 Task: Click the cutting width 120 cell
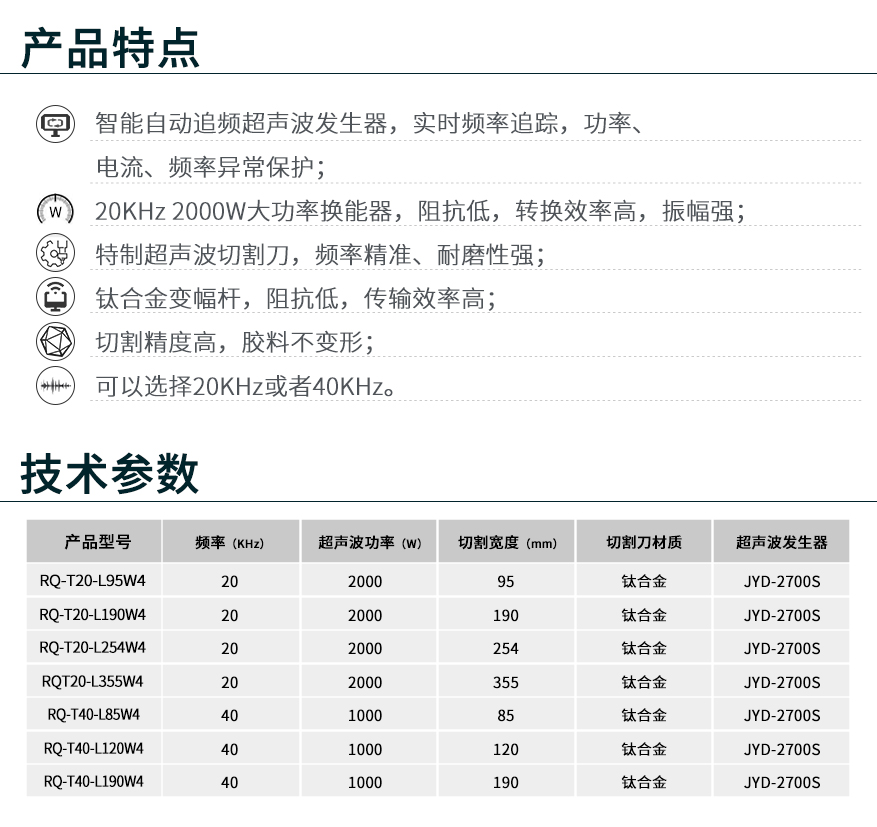tap(506, 749)
